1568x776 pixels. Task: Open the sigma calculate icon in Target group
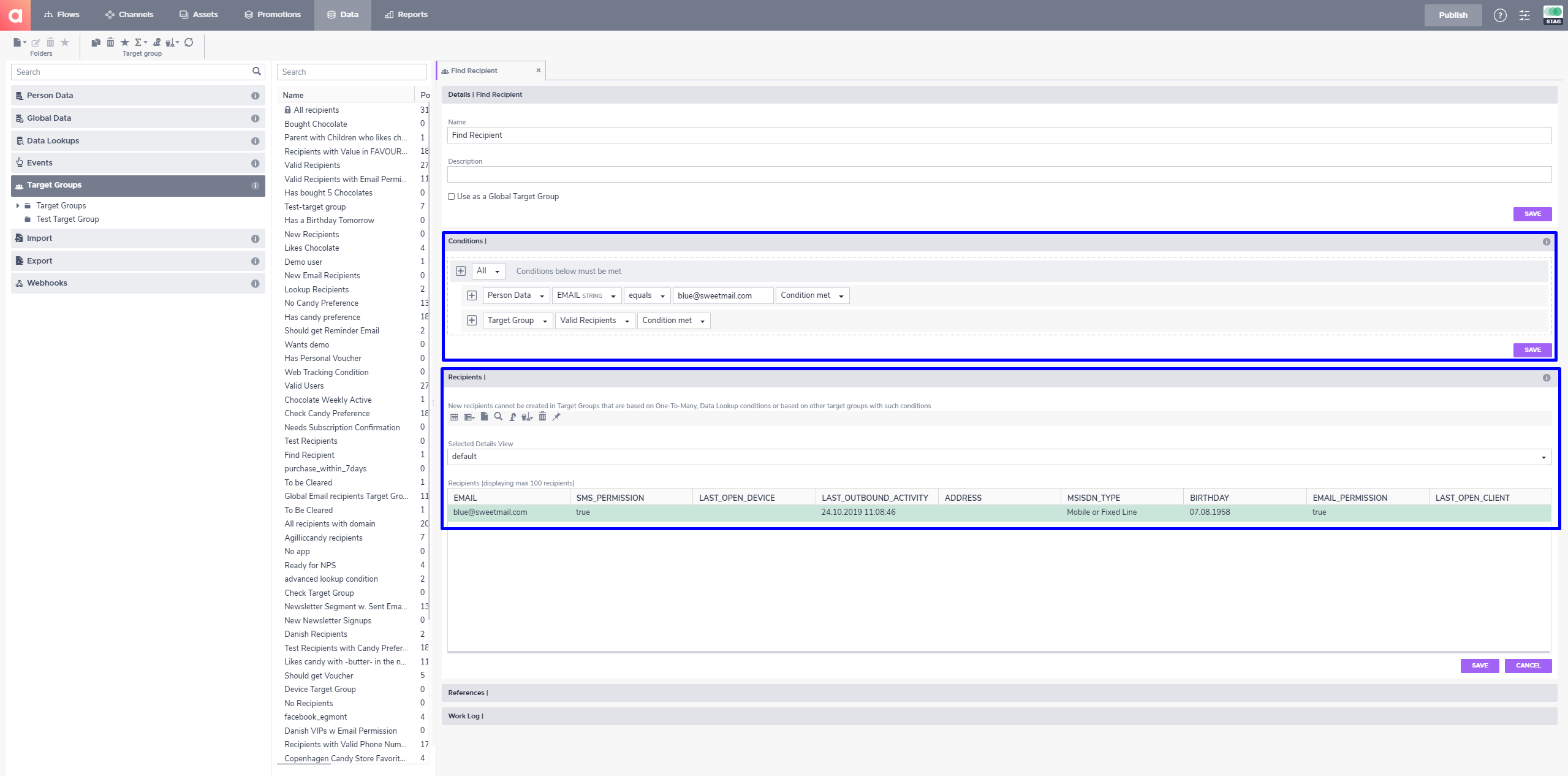pyautogui.click(x=140, y=42)
